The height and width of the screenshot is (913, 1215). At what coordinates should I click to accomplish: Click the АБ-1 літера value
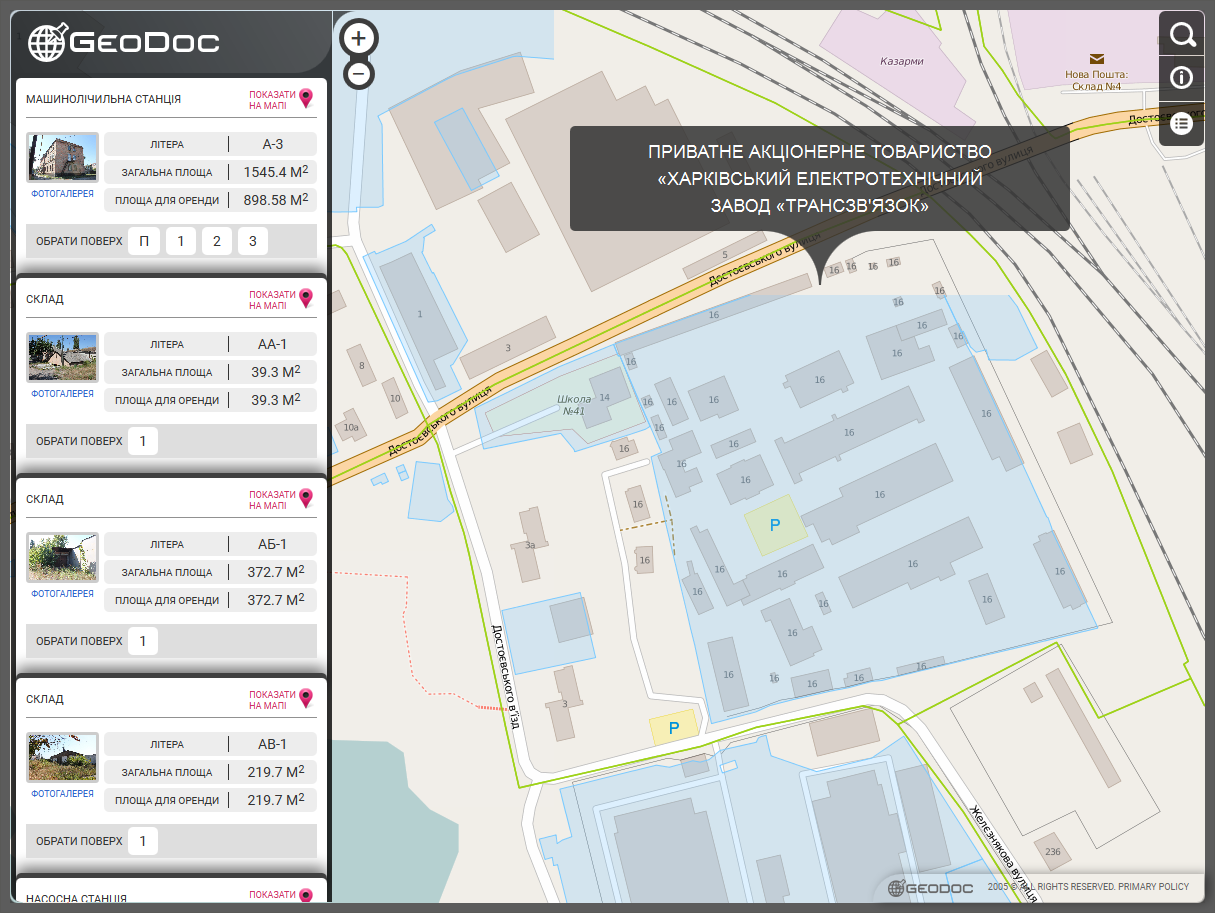(274, 544)
